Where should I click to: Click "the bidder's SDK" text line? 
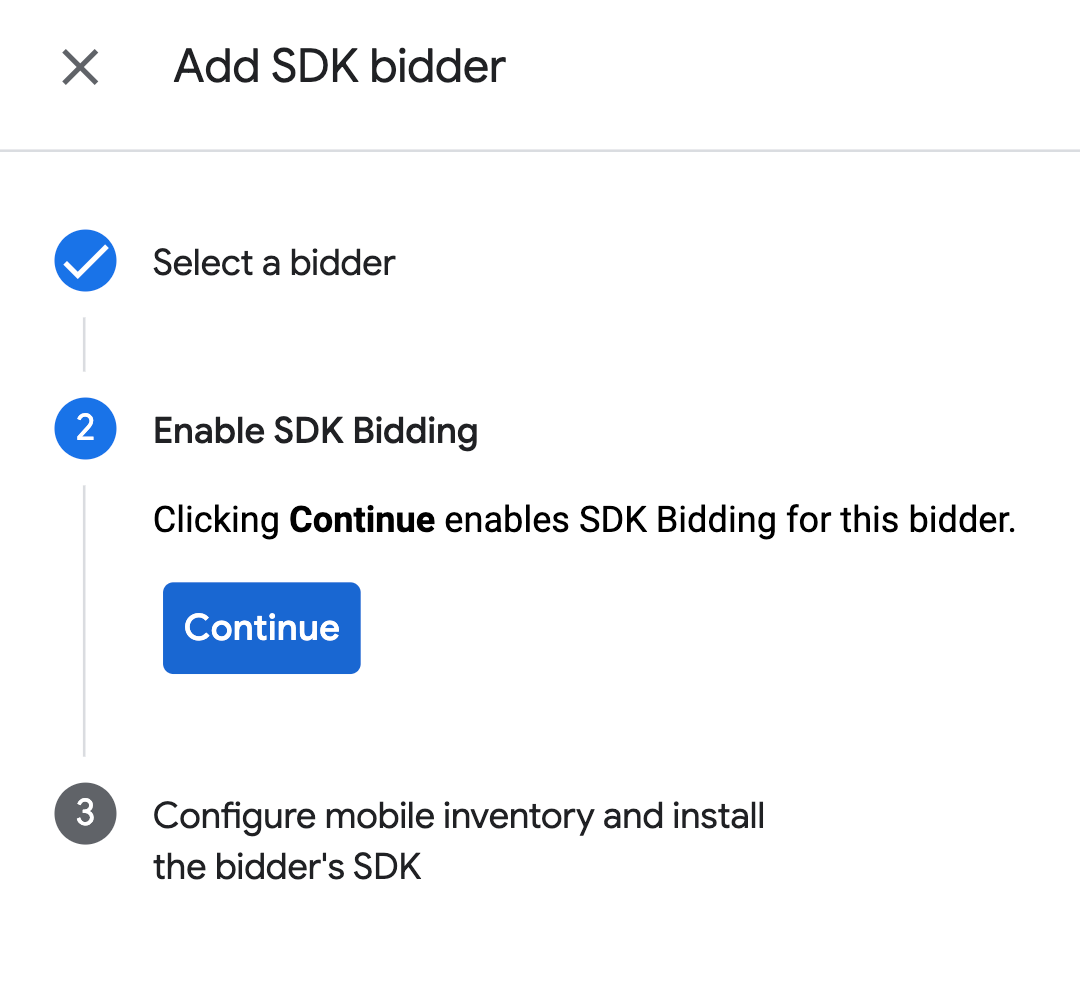287,866
